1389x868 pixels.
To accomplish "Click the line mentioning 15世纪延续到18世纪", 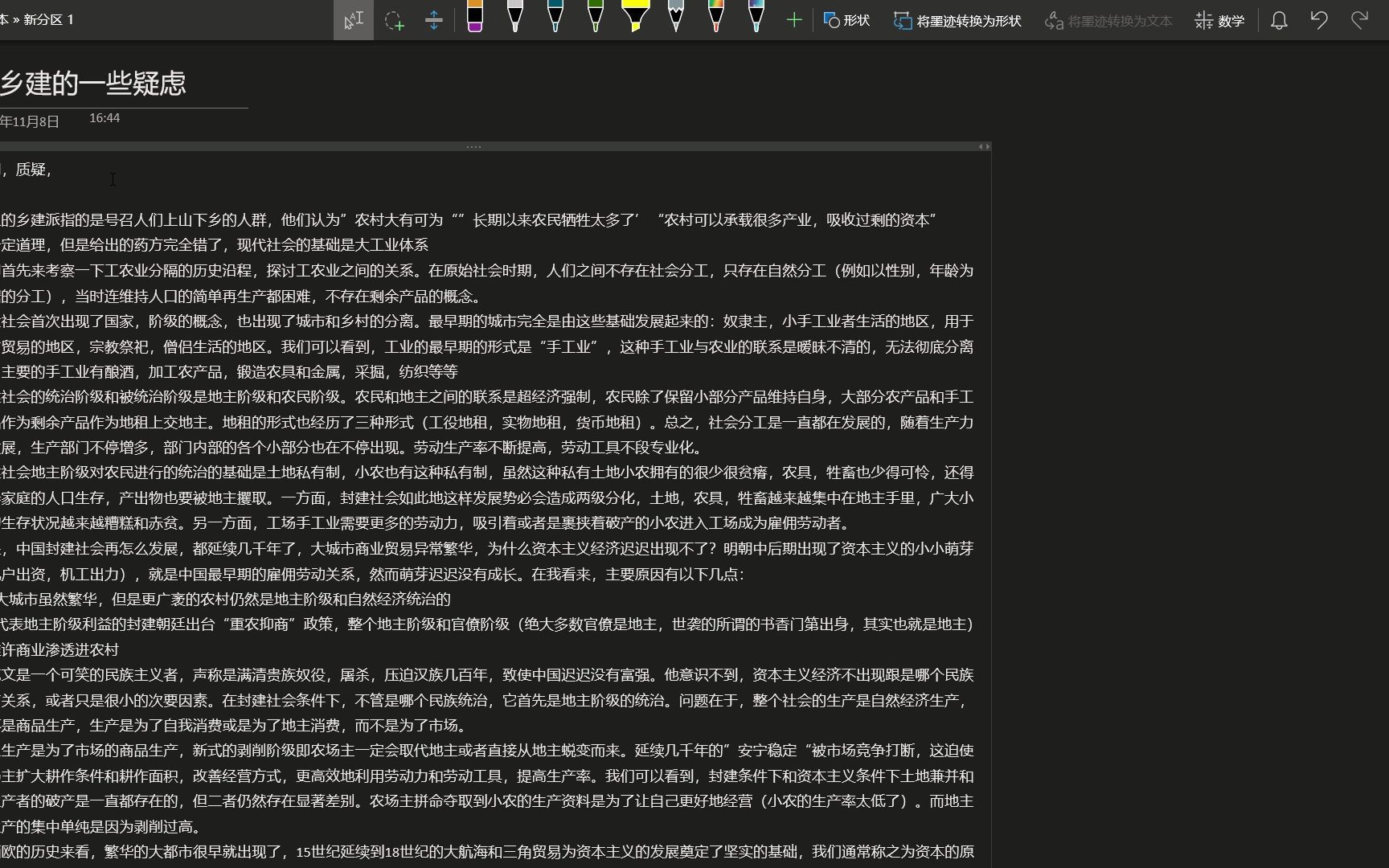I will (487, 852).
